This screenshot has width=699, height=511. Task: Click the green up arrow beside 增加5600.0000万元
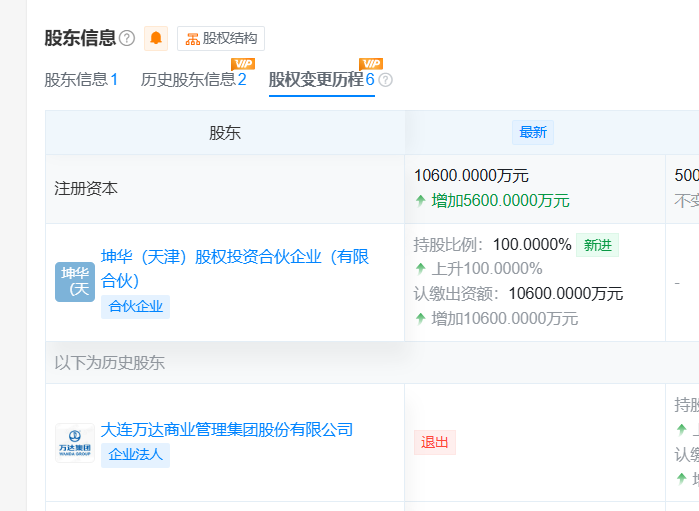coord(420,201)
